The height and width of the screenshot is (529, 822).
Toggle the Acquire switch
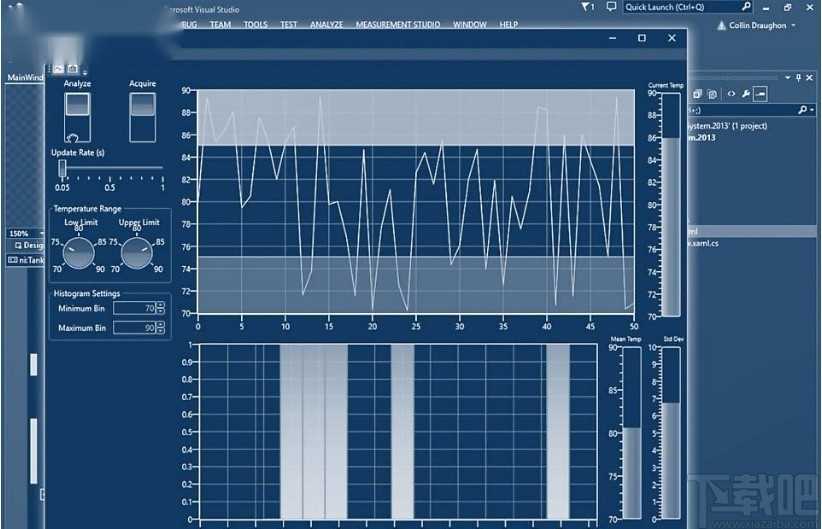point(143,112)
